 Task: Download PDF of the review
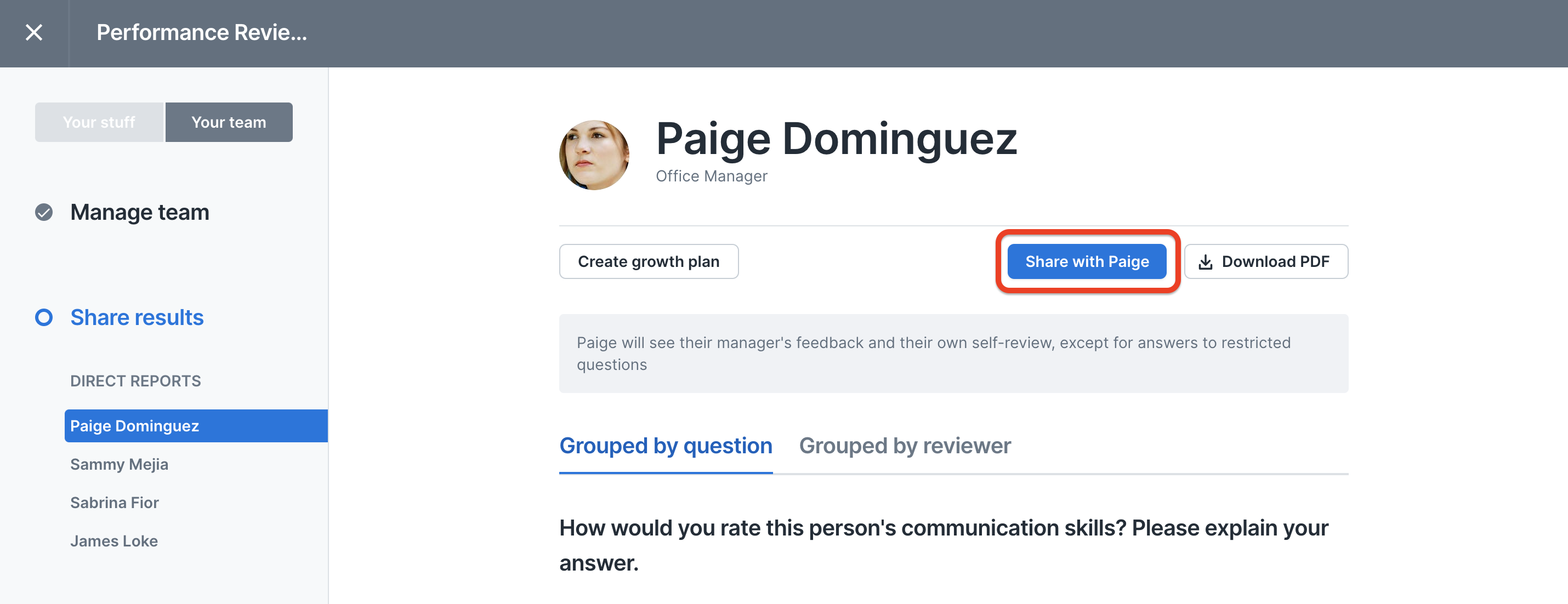pos(1266,261)
